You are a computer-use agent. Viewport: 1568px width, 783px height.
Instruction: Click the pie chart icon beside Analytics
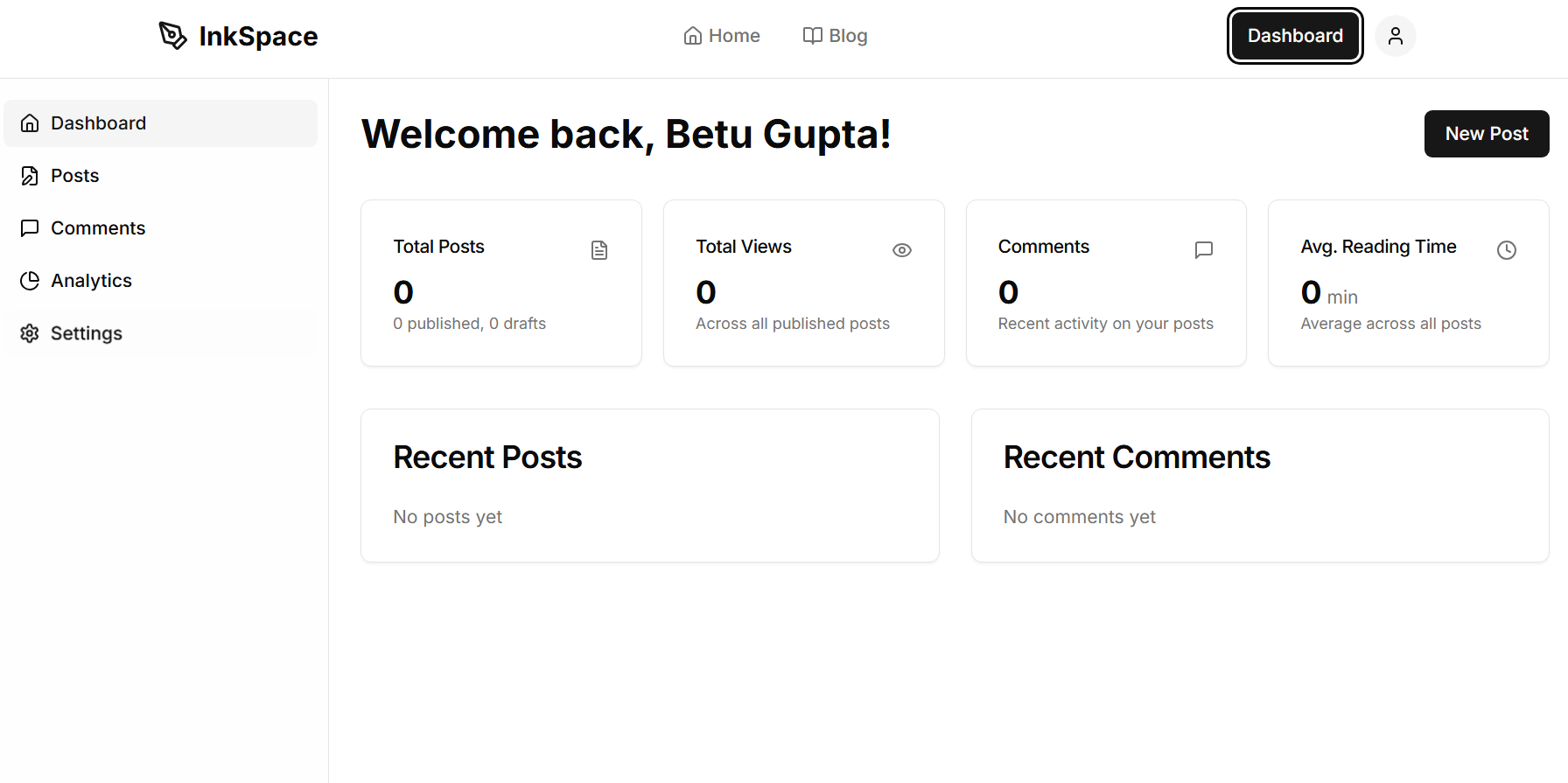coord(30,281)
